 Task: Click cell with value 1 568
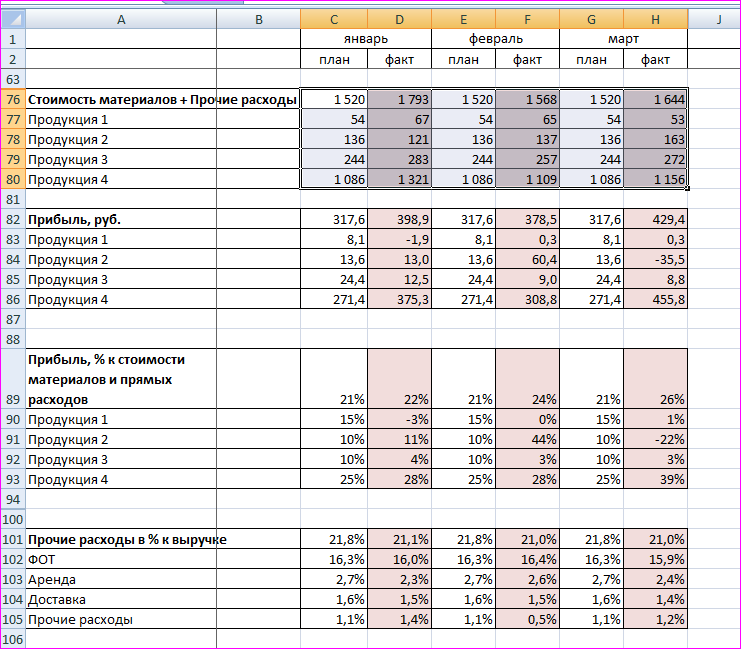(527, 99)
